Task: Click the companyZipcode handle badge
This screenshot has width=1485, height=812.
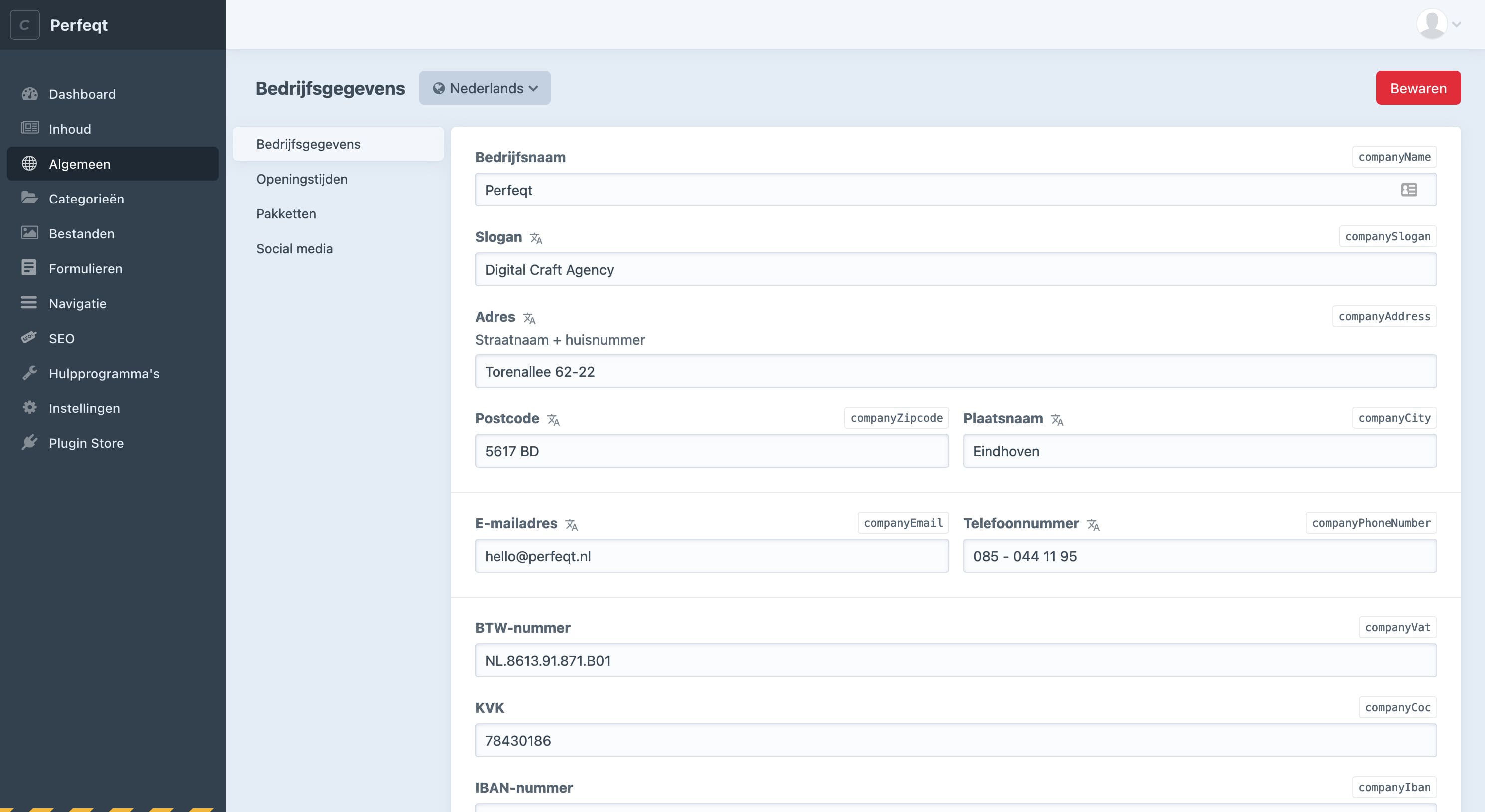Action: (x=896, y=418)
